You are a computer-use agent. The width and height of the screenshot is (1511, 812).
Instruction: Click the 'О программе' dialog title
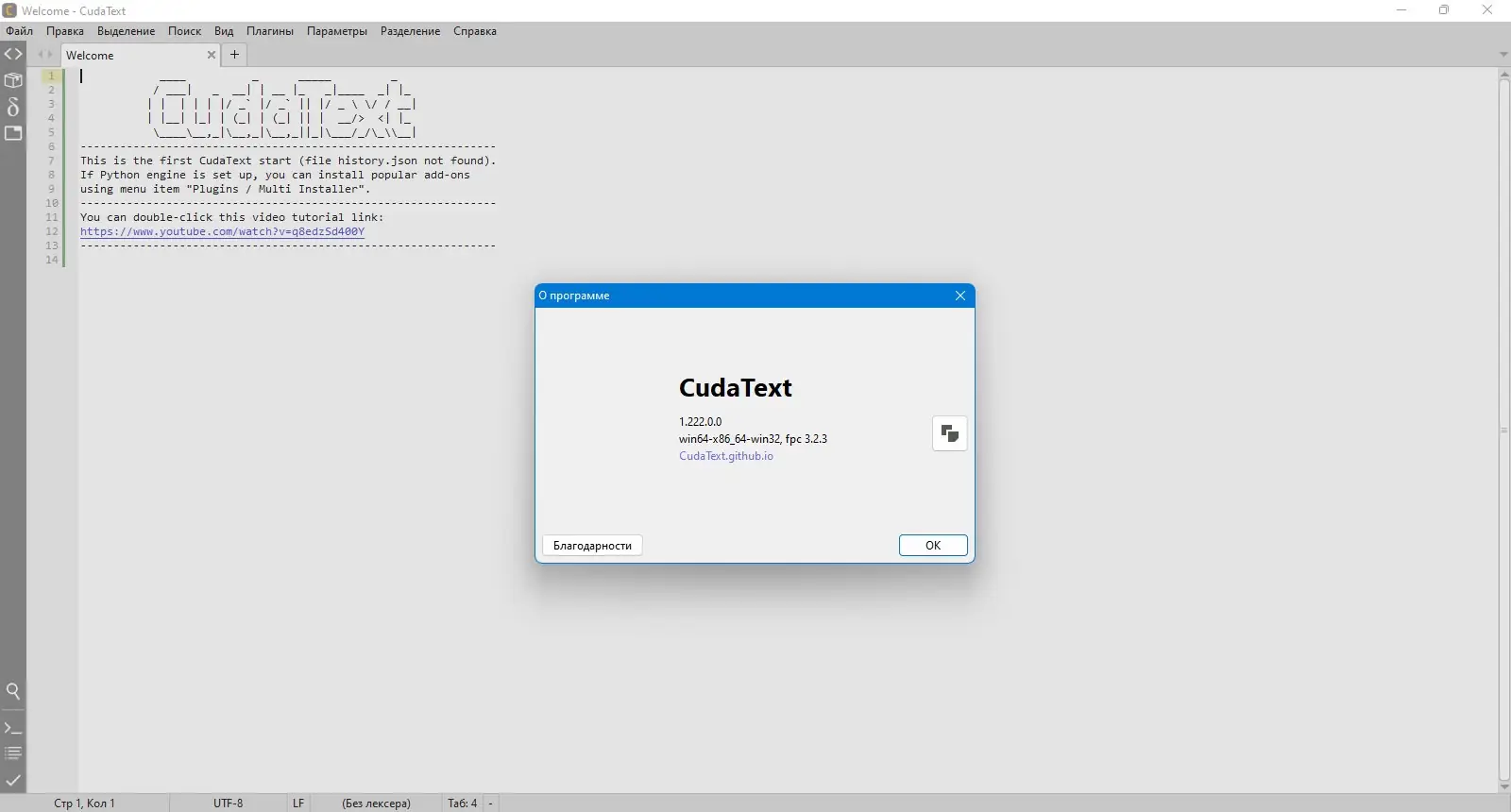click(574, 296)
